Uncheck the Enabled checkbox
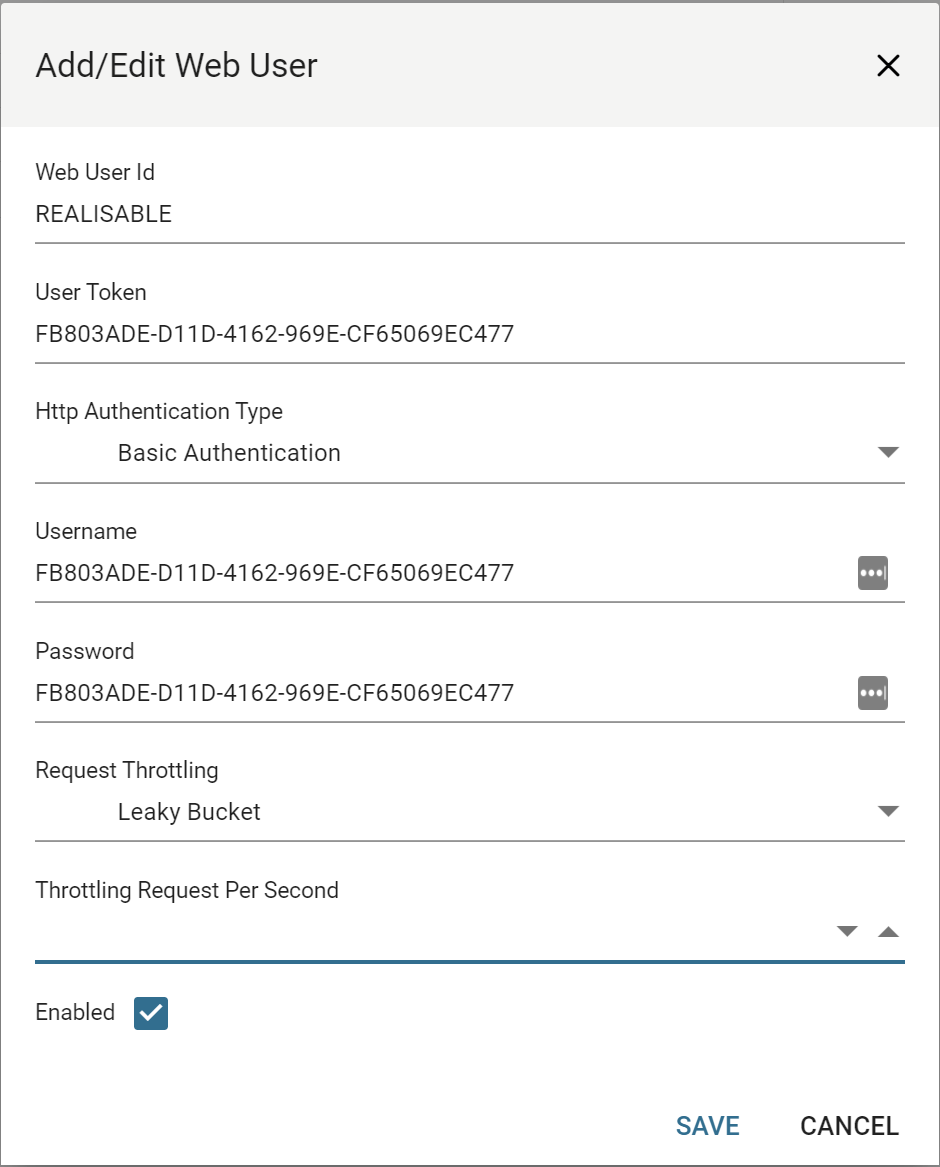This screenshot has width=940, height=1167. click(x=151, y=1013)
